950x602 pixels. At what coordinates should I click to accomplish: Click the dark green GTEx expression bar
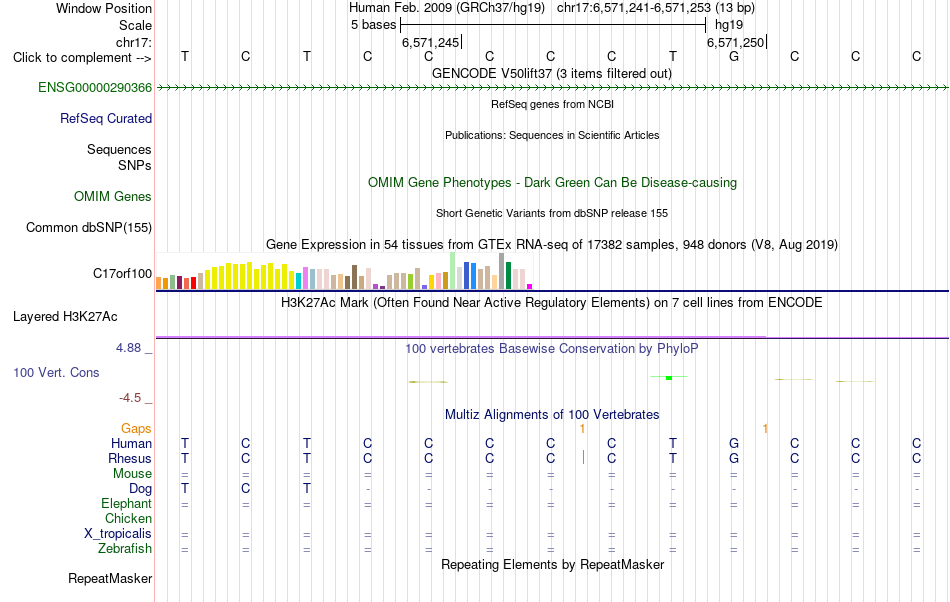tap(508, 276)
